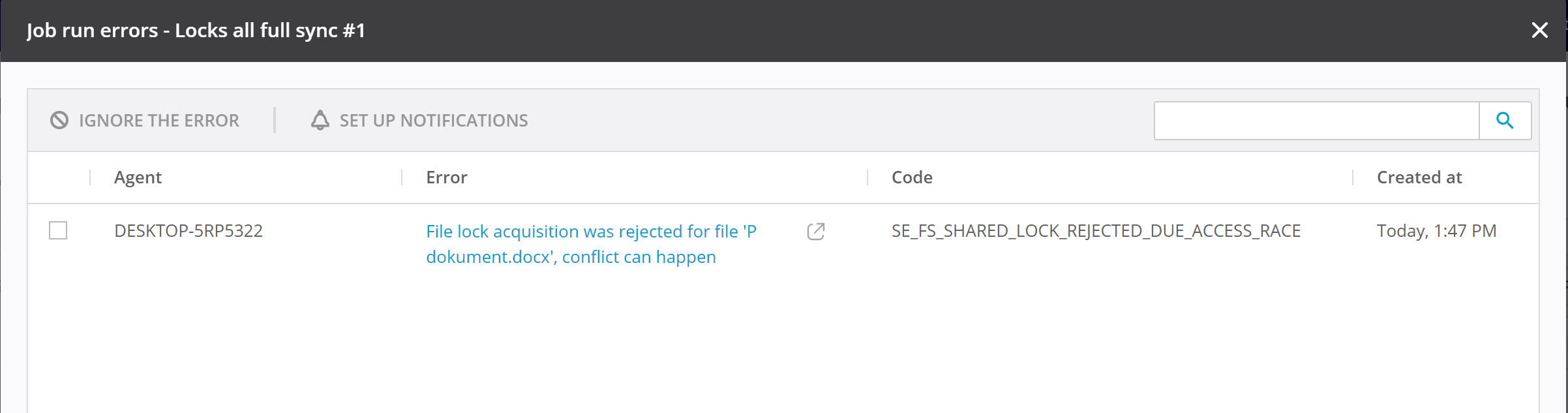This screenshot has width=1568, height=413.
Task: Click the divider between Code and Created at columns
Action: (x=1353, y=177)
